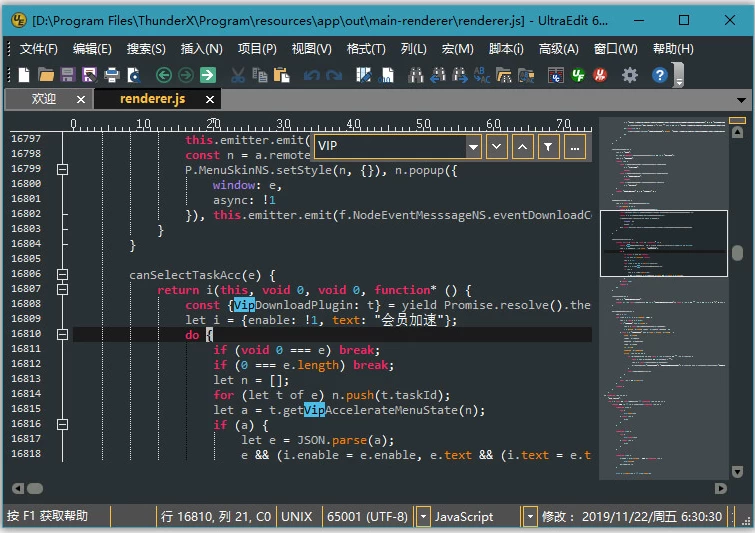Collapse the code fold at line 16806
Image resolution: width=755 pixels, height=533 pixels.
63,274
